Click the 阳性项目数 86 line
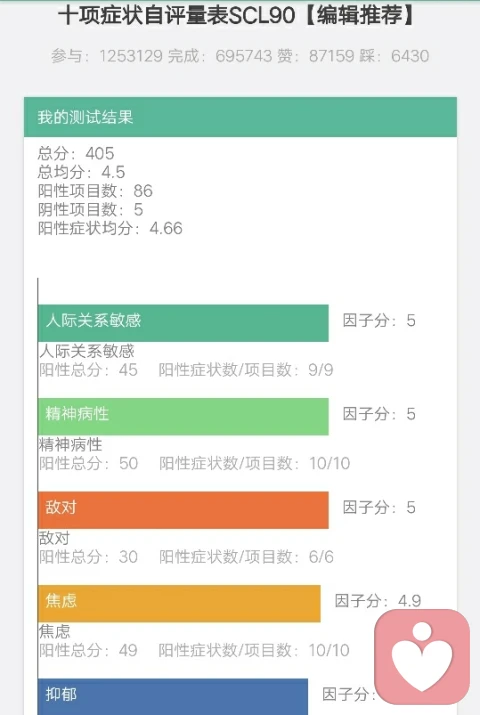The image size is (480, 715). 95,191
